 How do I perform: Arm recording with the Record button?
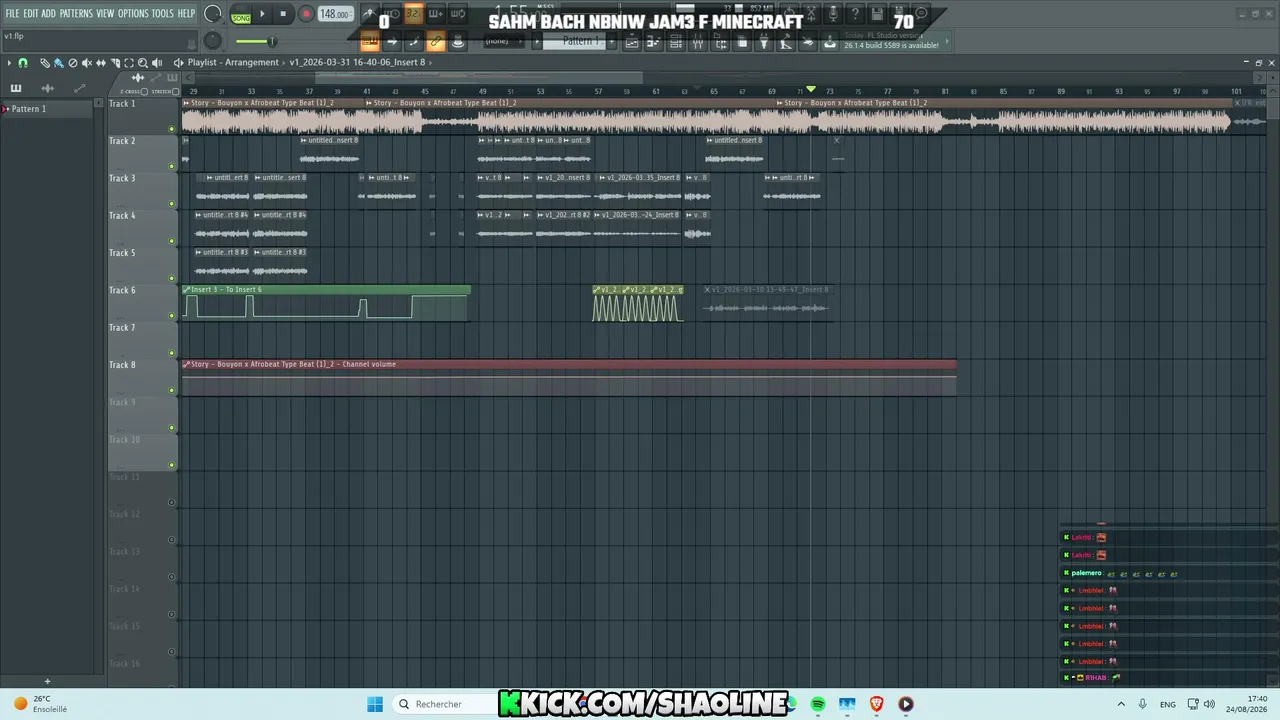(x=306, y=14)
